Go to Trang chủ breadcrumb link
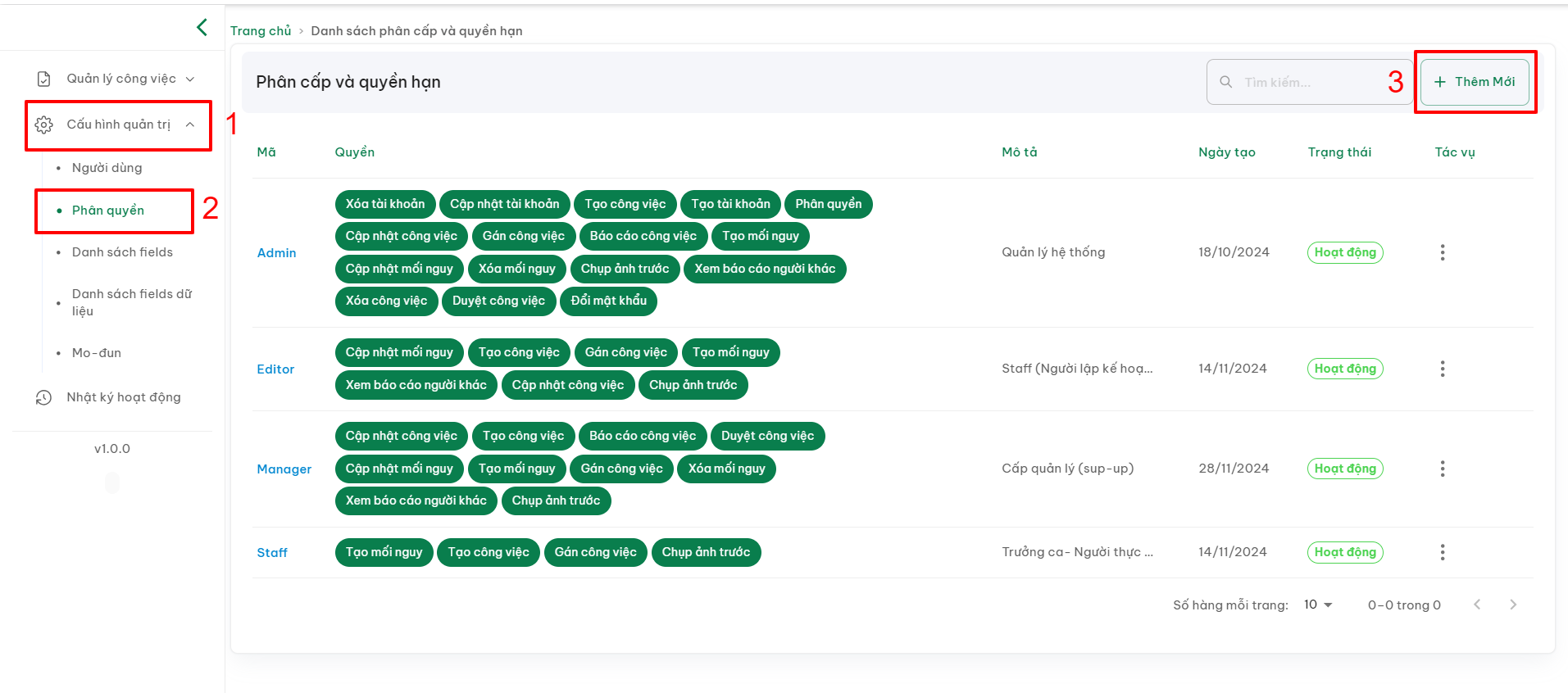The height and width of the screenshot is (693, 1568). 261,31
